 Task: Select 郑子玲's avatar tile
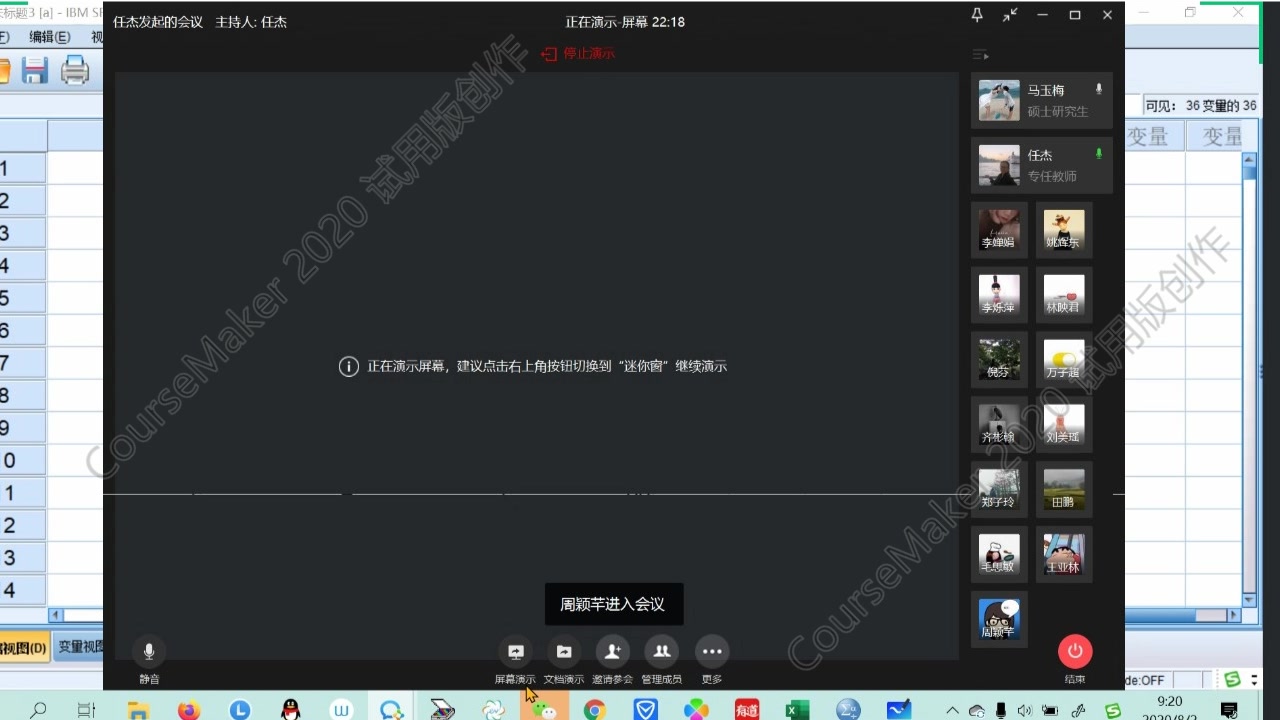click(999, 490)
